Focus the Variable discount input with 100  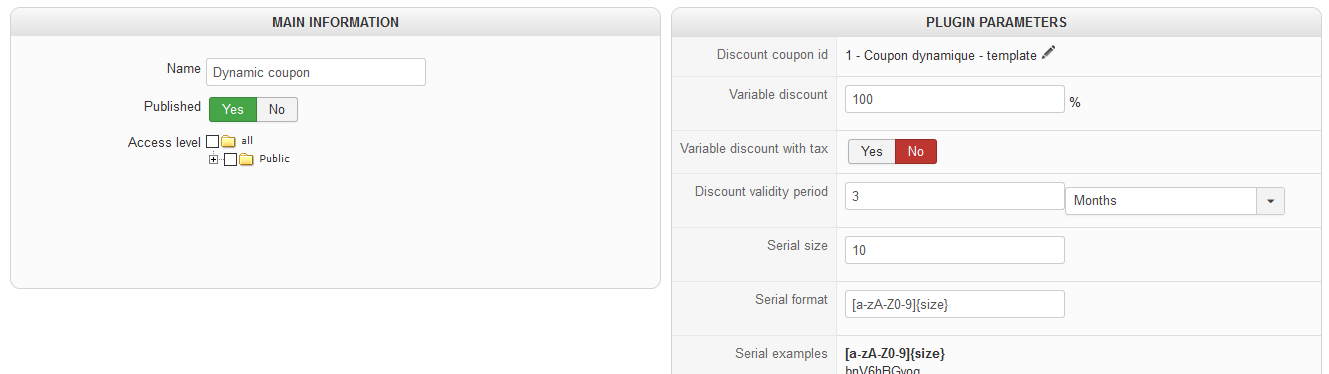click(x=955, y=100)
